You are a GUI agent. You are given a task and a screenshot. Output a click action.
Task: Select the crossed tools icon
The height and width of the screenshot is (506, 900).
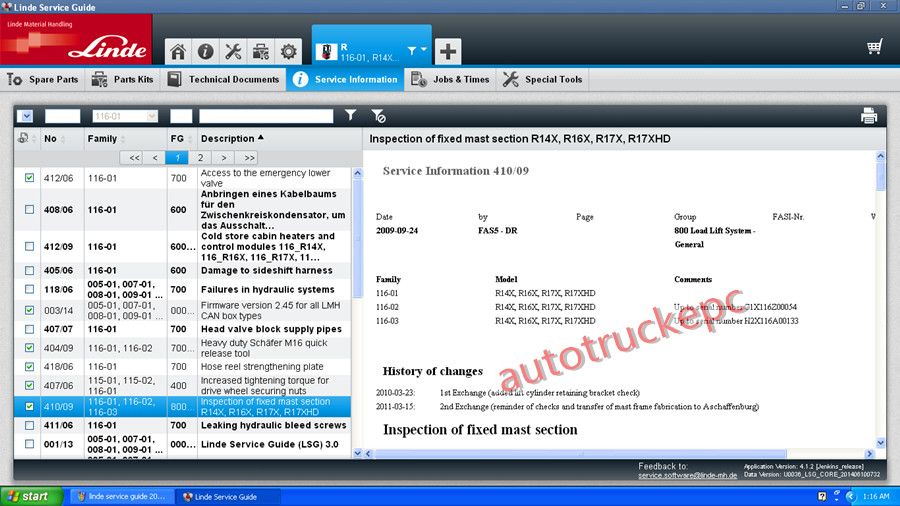(233, 52)
